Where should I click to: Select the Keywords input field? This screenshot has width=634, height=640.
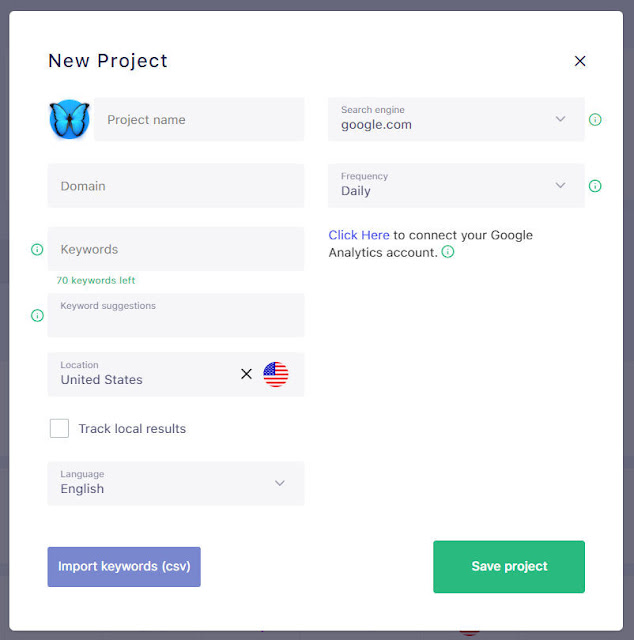pos(176,249)
